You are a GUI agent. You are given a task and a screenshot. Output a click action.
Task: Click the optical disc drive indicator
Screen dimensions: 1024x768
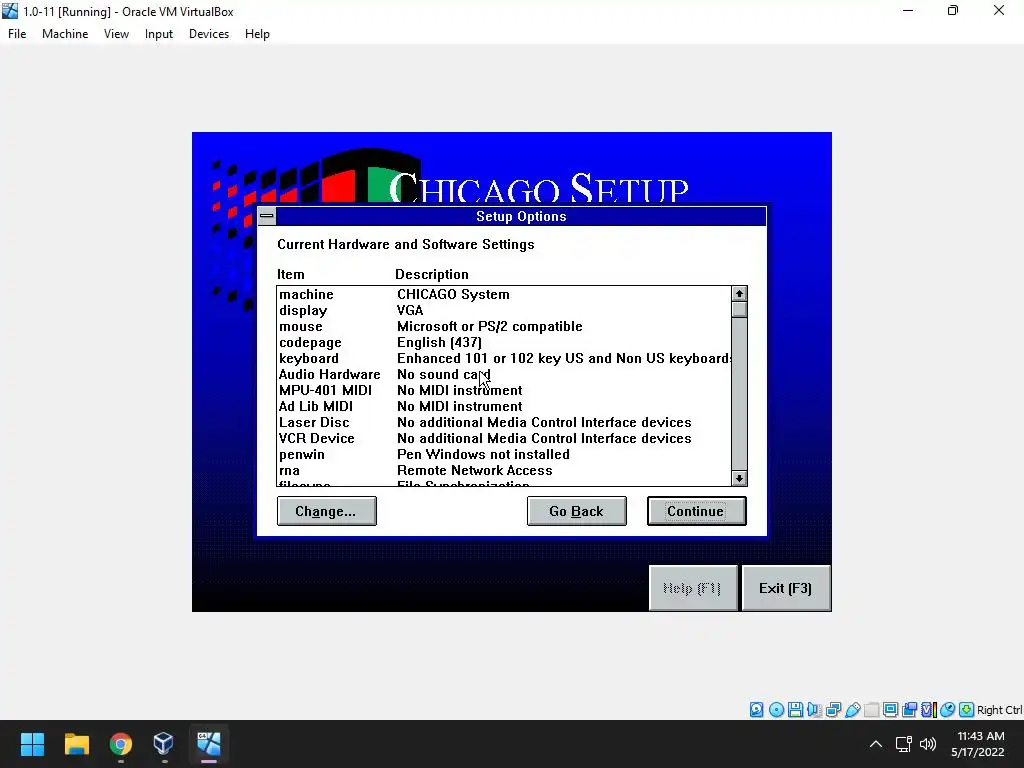[776, 709]
